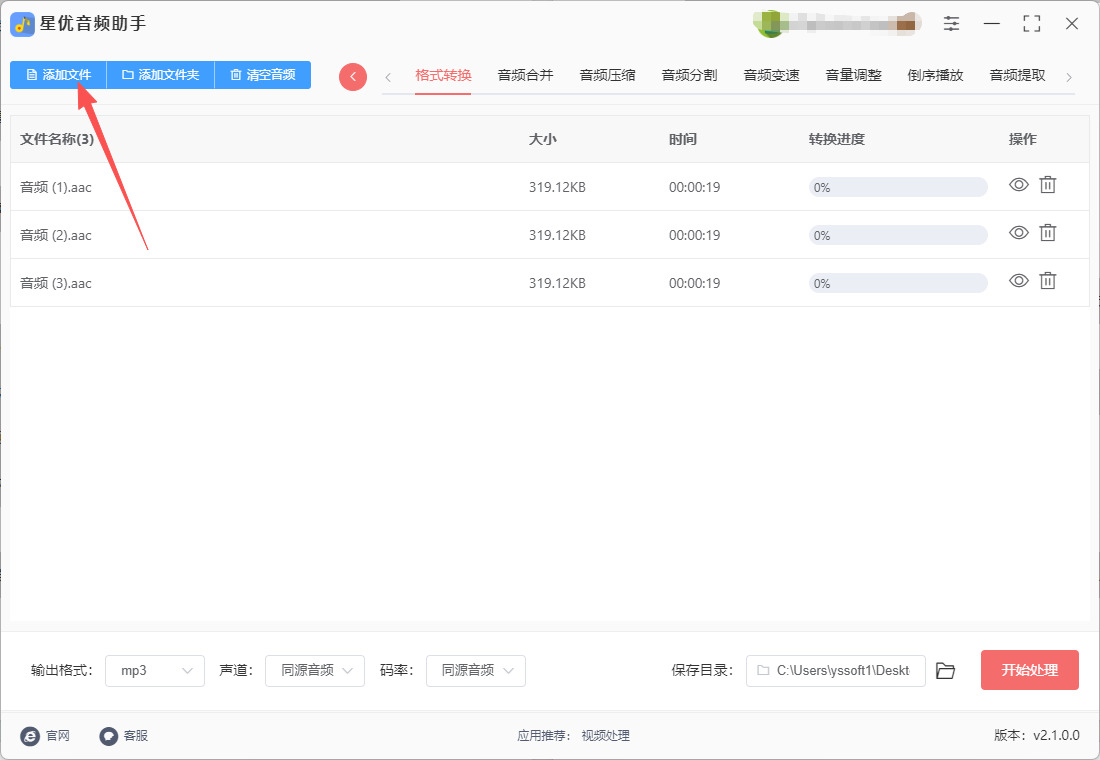1100x760 pixels.
Task: Open the 声道 channel dropdown
Action: coord(315,671)
